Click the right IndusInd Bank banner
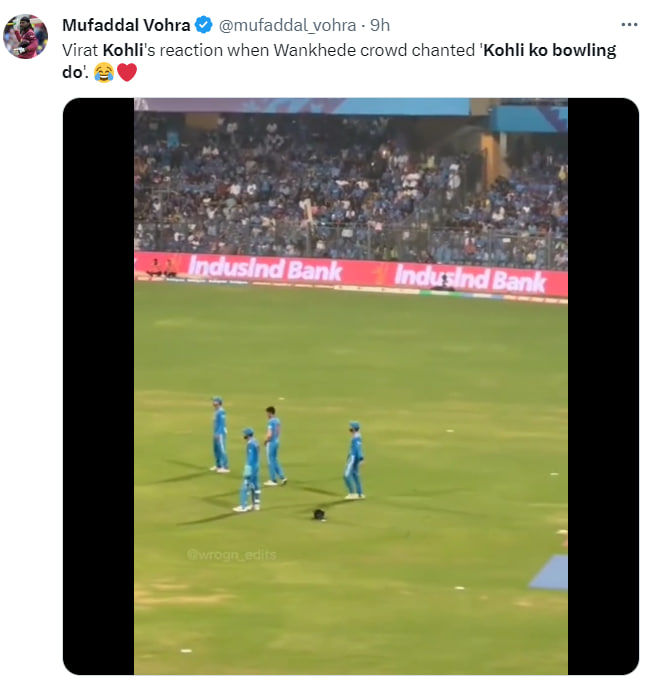650x680 pixels. 470,277
